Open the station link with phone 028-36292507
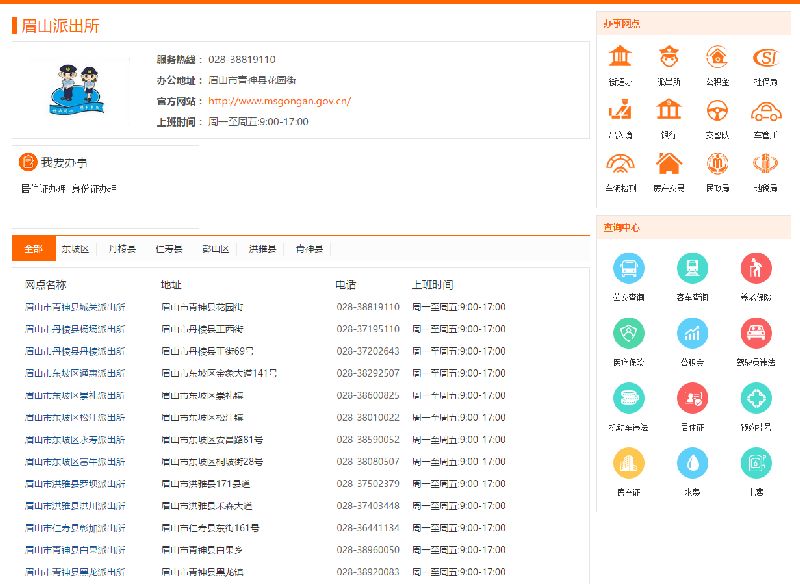This screenshot has height=584, width=800. pyautogui.click(x=75, y=373)
